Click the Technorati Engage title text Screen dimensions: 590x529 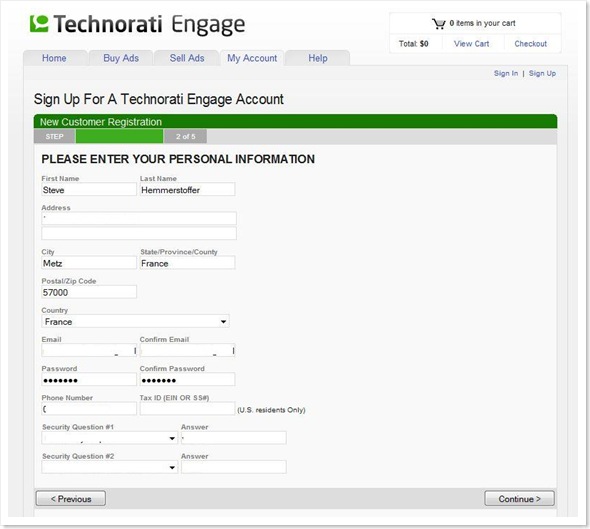click(149, 24)
